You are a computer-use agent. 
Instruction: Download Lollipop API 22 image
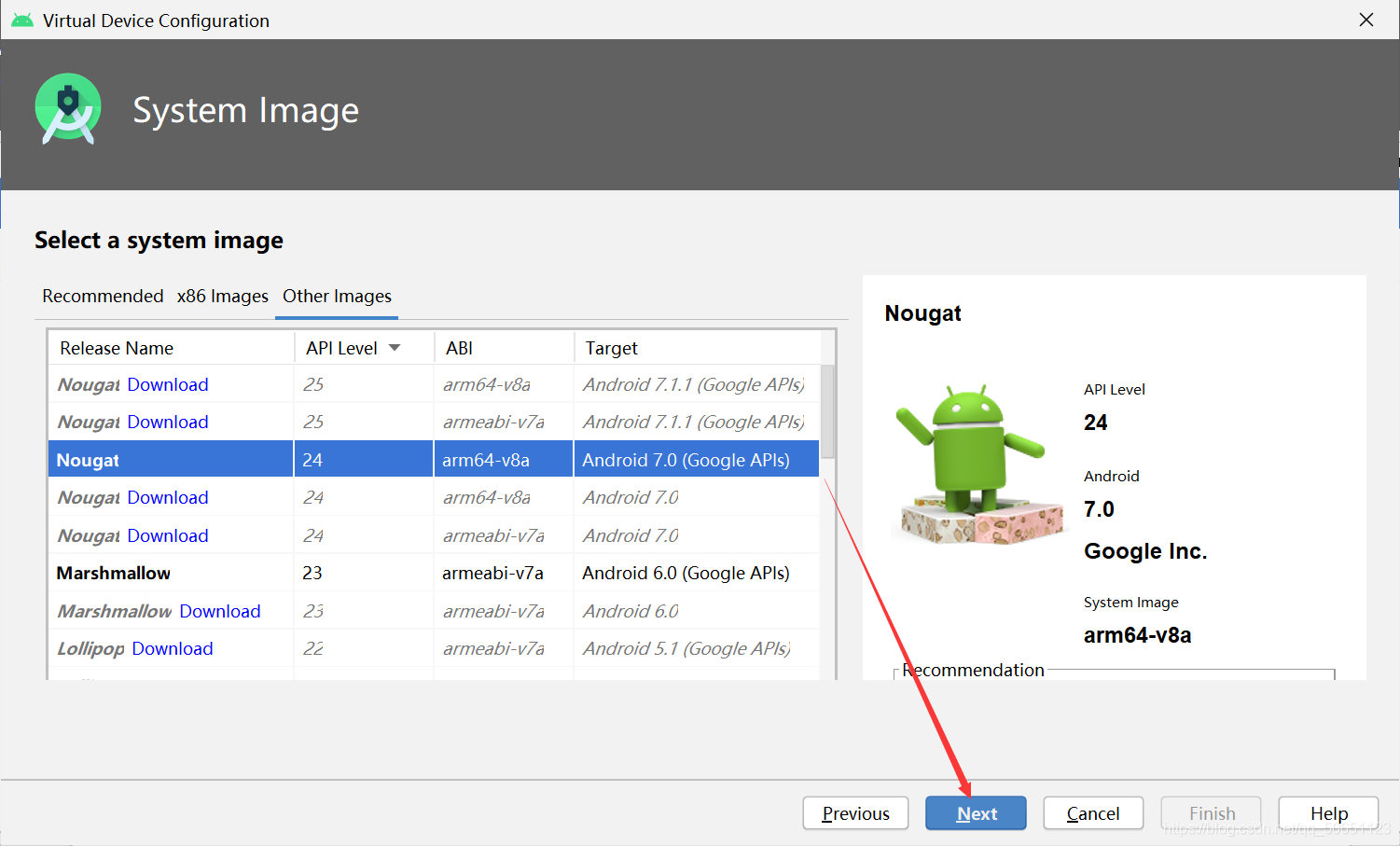coord(173,648)
